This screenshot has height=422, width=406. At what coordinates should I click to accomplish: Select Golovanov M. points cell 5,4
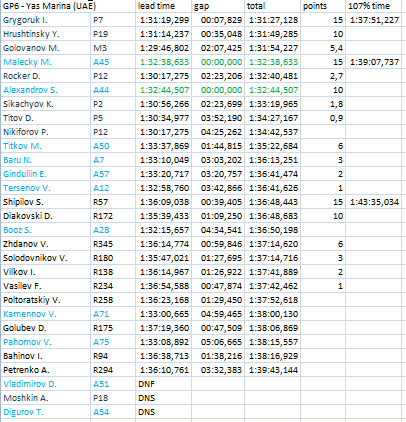tap(323, 48)
